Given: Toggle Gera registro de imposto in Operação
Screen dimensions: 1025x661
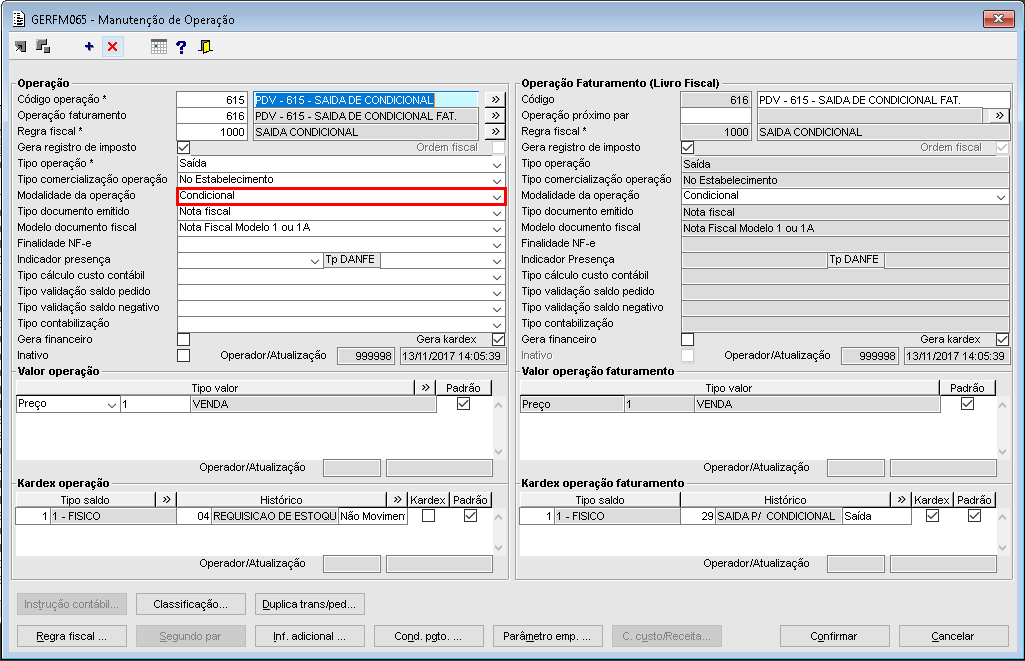Looking at the screenshot, I should click(x=184, y=148).
